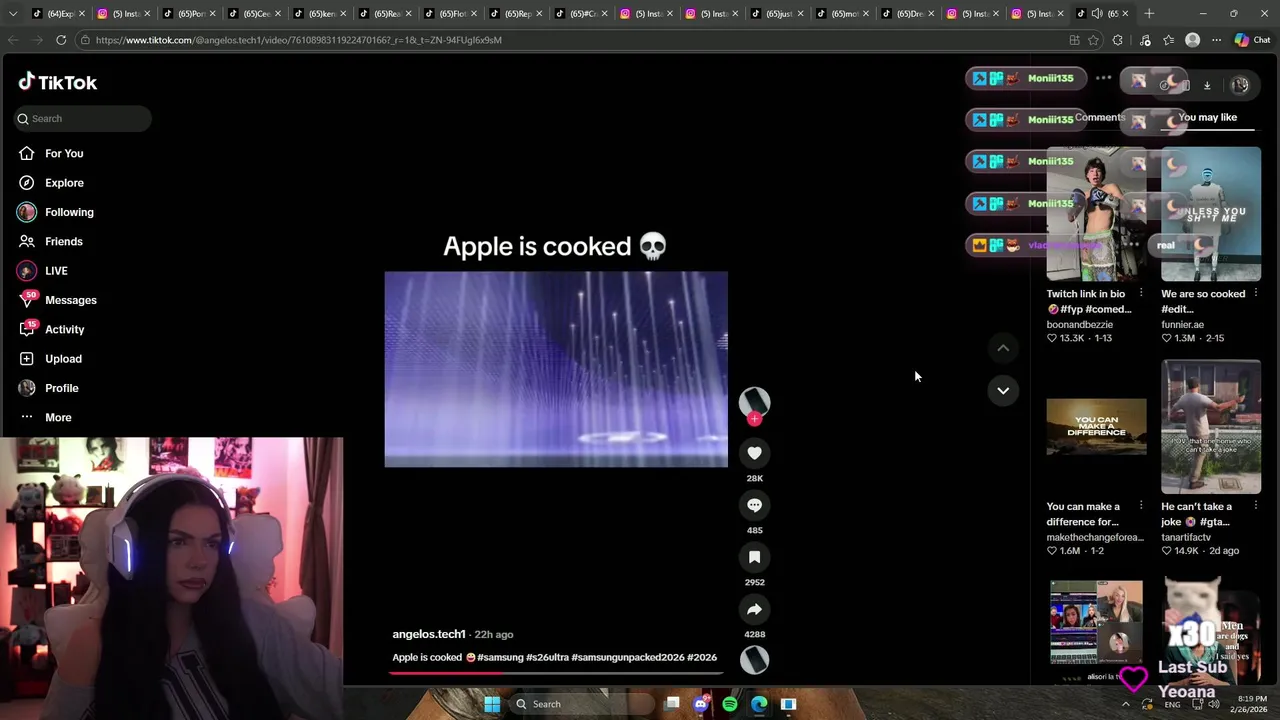Reload the page with refresh icon
Viewport: 1280px width, 720px height.
pos(61,40)
